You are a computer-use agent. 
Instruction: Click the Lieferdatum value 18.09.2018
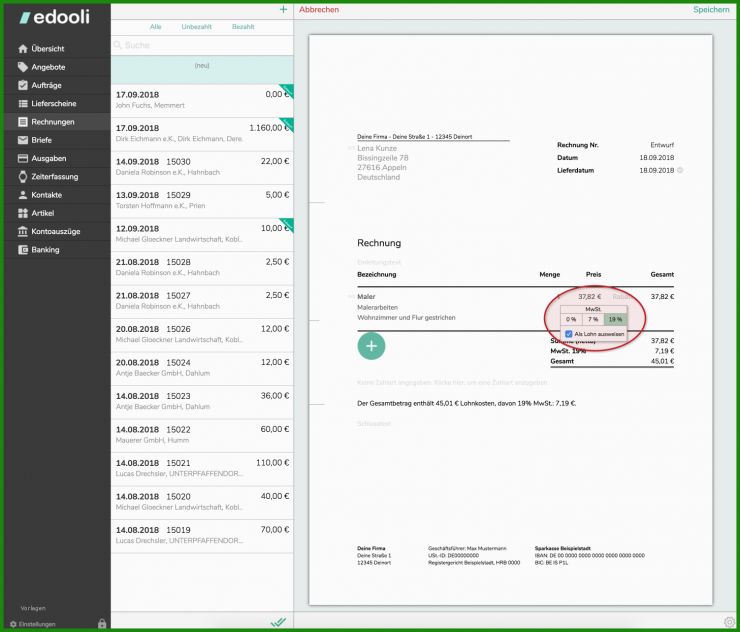[656, 170]
